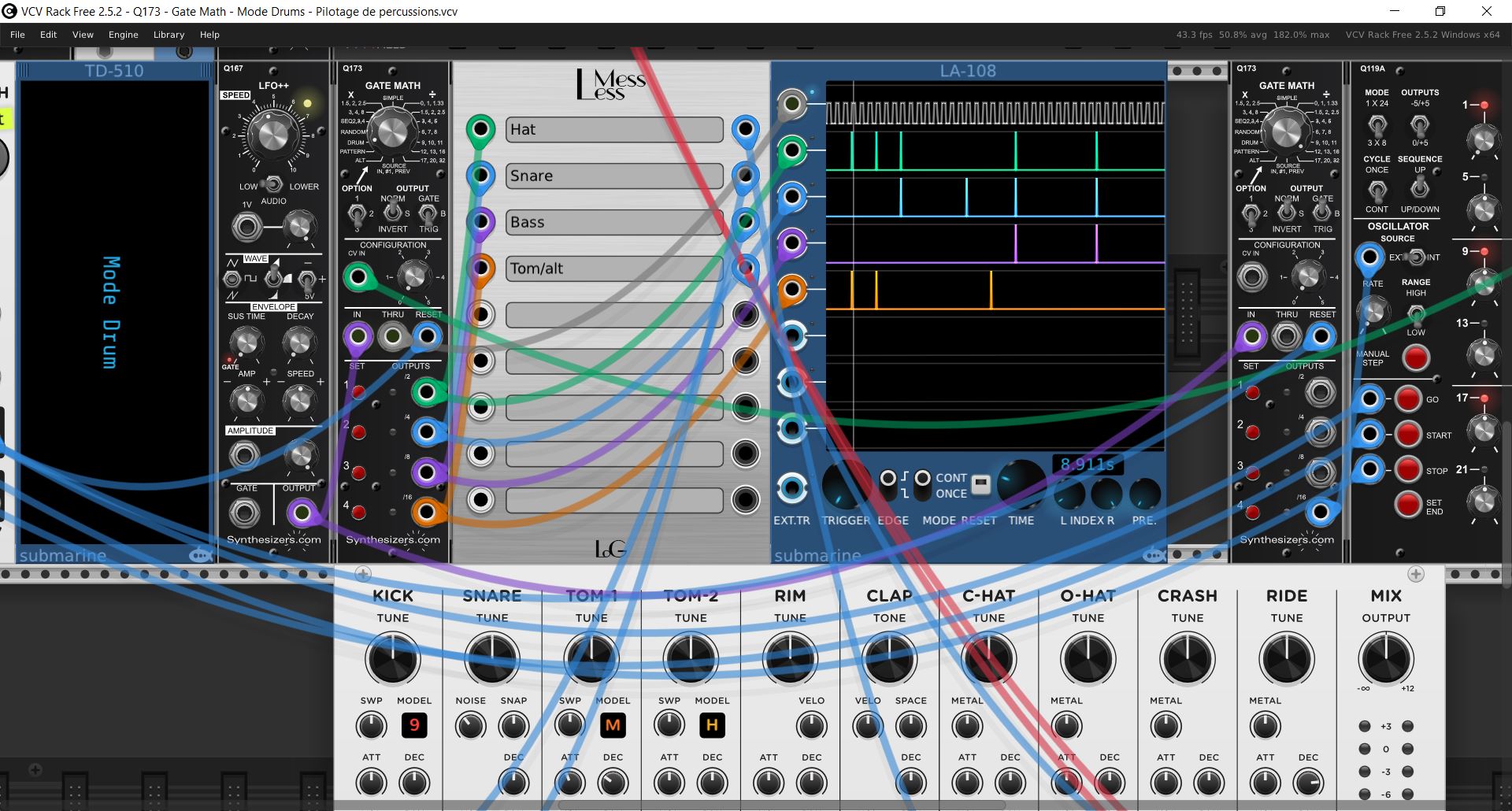Screen dimensions: 1512x811
Task: Toggle the NORM/INVERT switch on left Q173
Action: click(x=392, y=211)
